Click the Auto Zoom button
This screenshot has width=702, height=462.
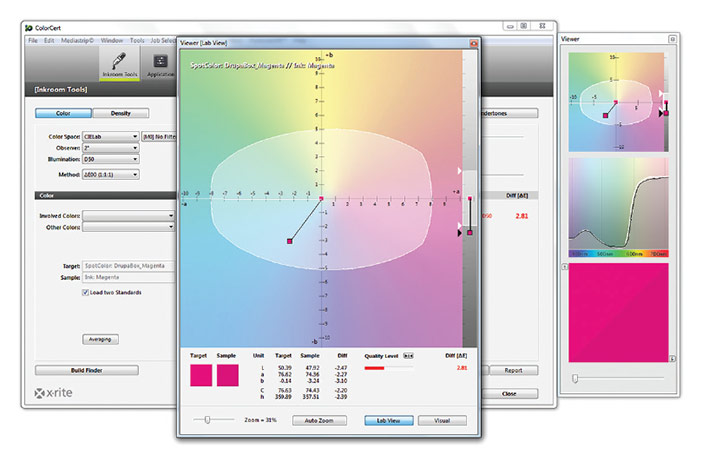click(x=319, y=421)
